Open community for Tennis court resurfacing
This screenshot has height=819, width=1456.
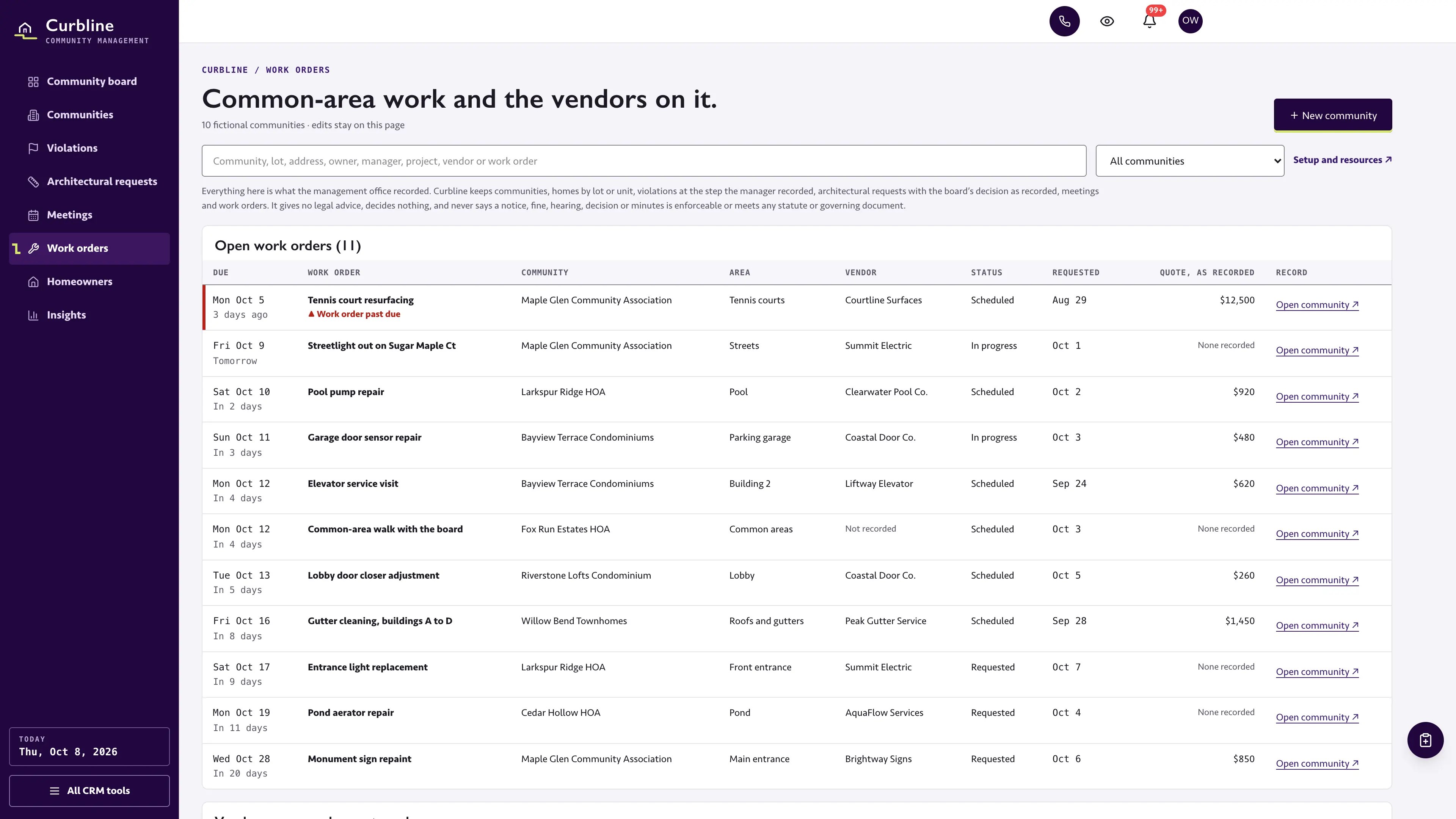1317,304
